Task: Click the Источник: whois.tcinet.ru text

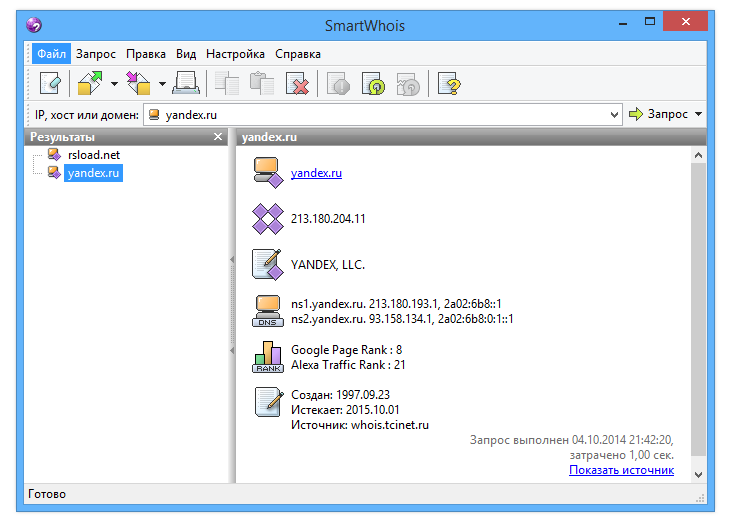Action: 360,425
